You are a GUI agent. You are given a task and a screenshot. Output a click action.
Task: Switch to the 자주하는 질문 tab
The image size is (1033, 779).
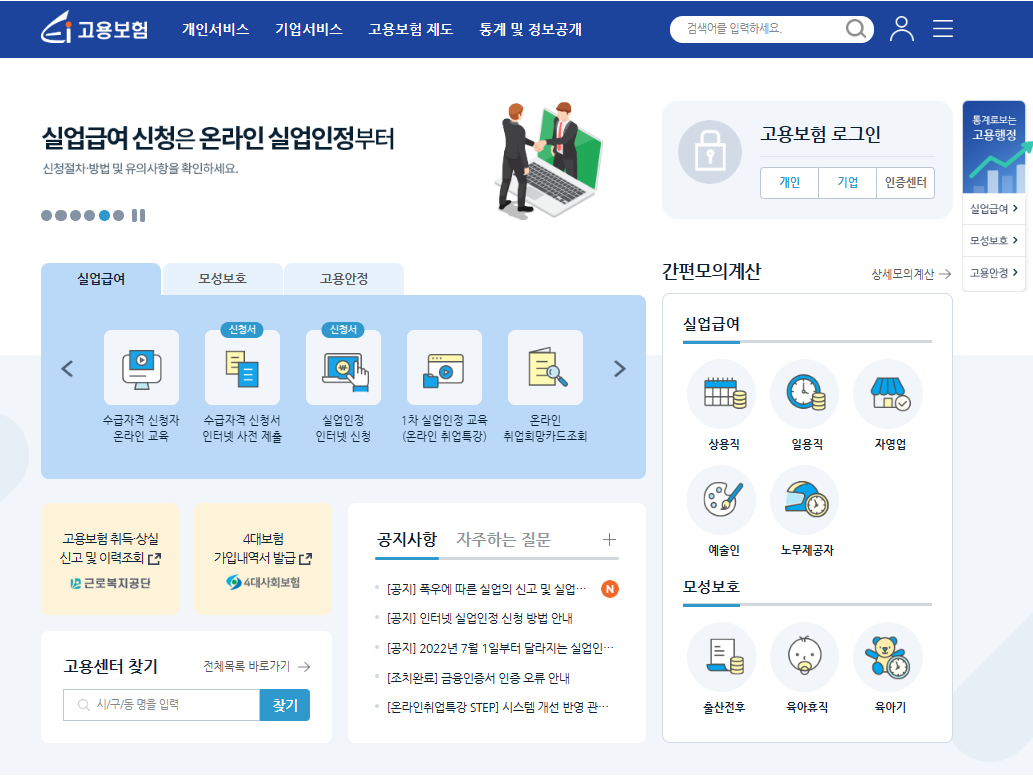(x=503, y=540)
